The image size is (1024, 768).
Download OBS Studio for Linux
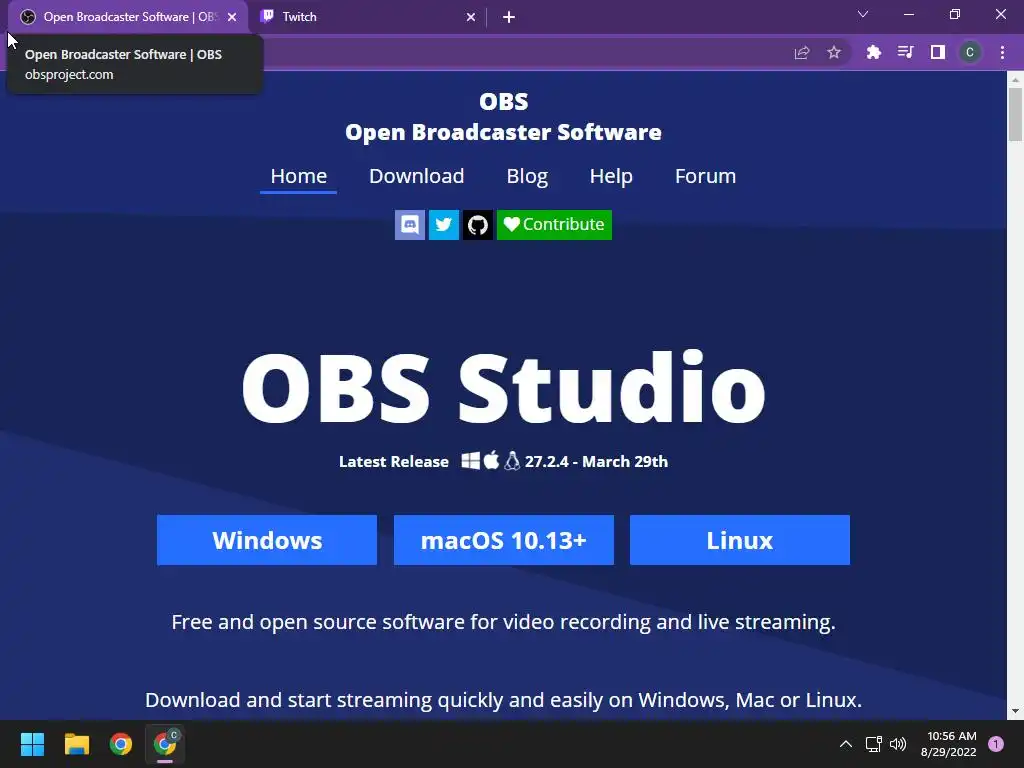click(740, 540)
